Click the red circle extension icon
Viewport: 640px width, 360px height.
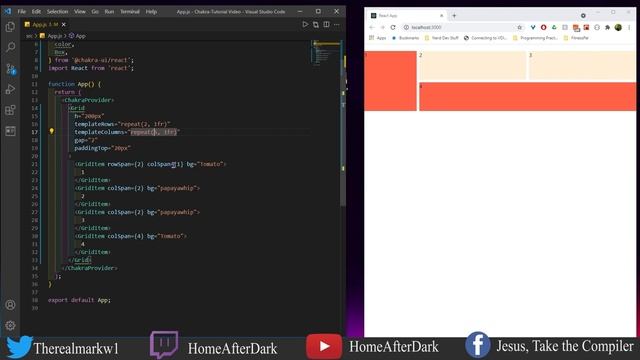click(543, 27)
